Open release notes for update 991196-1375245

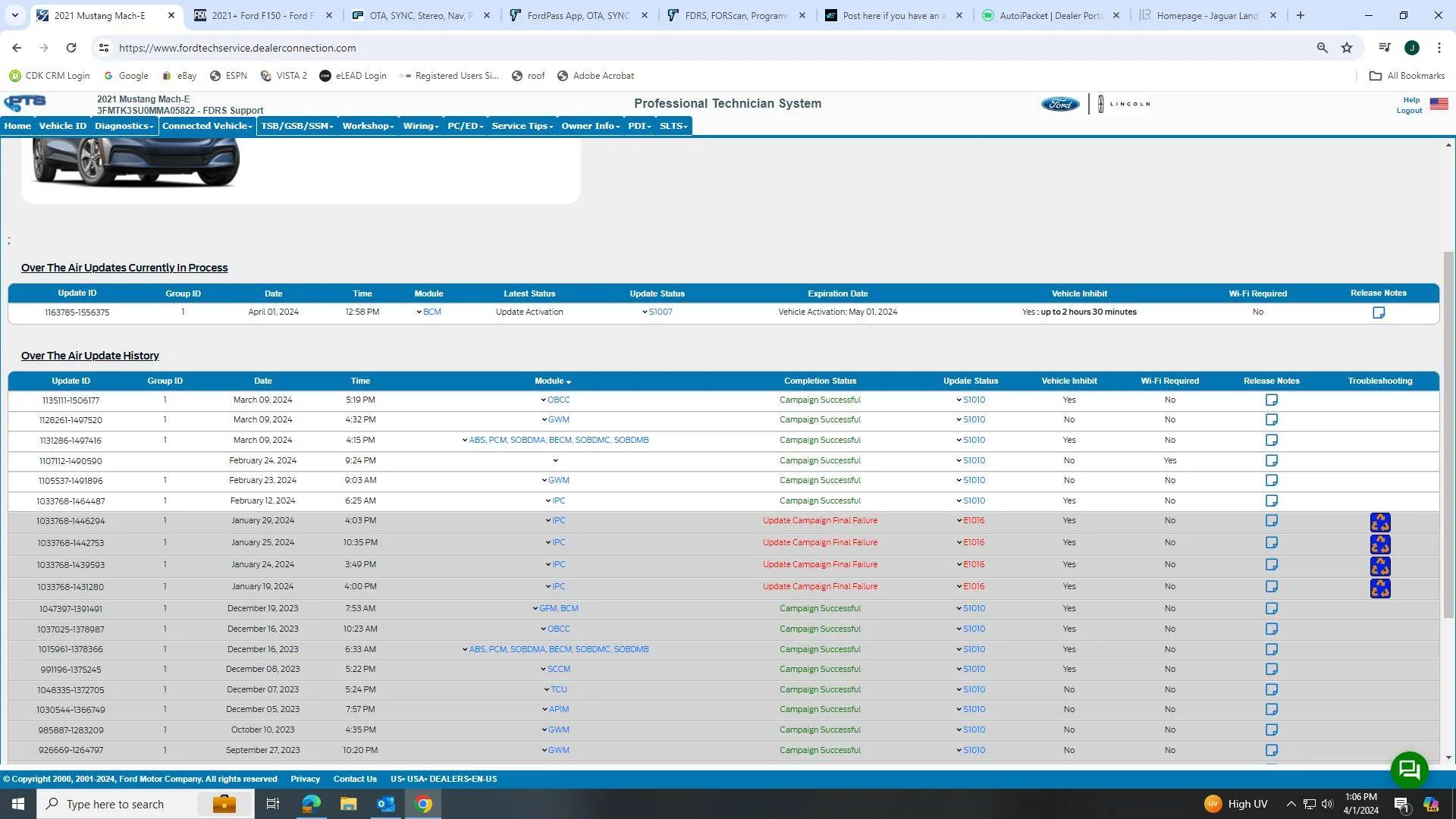[1272, 670]
